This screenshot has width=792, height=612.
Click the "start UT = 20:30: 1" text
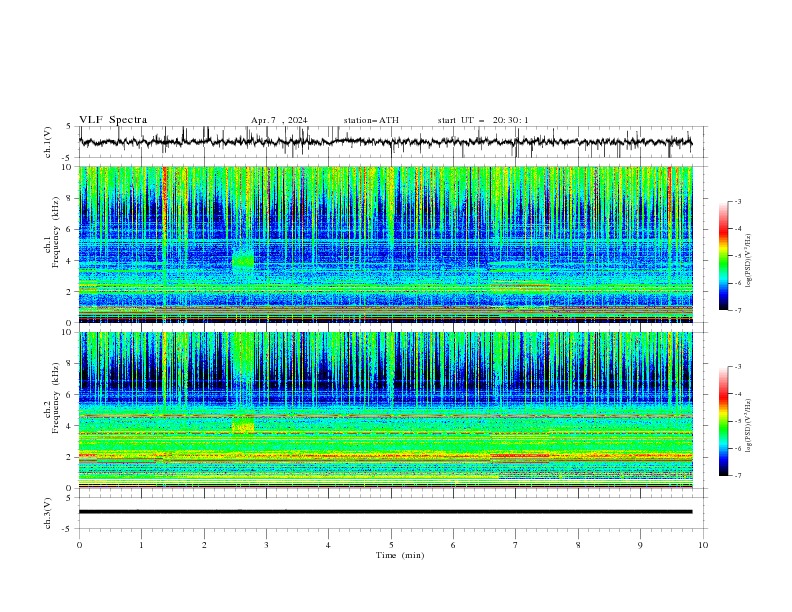pyautogui.click(x=483, y=120)
